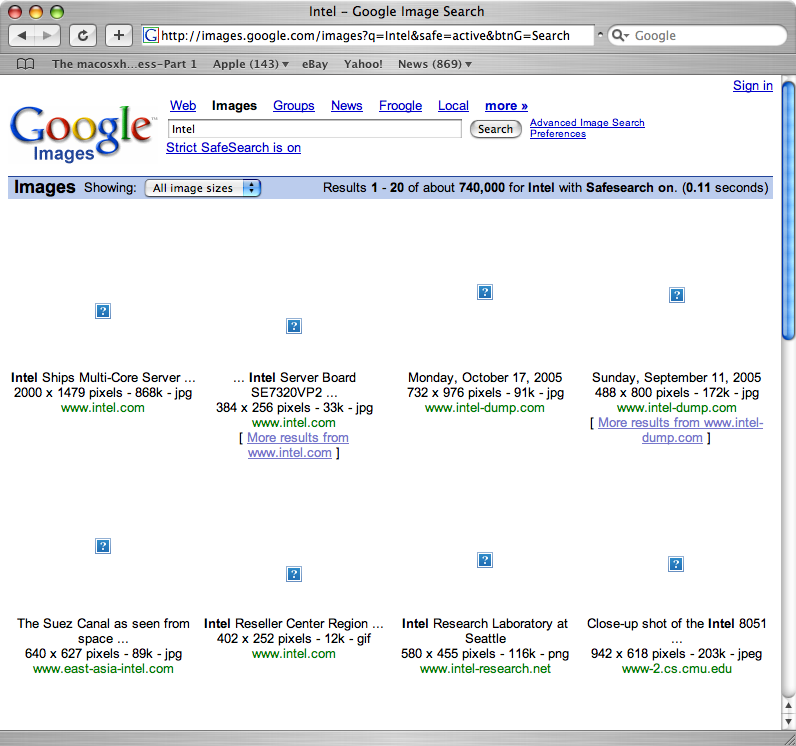Click www.intel.com under Intel Reseller Center Region
Image resolution: width=796 pixels, height=746 pixels.
click(294, 654)
